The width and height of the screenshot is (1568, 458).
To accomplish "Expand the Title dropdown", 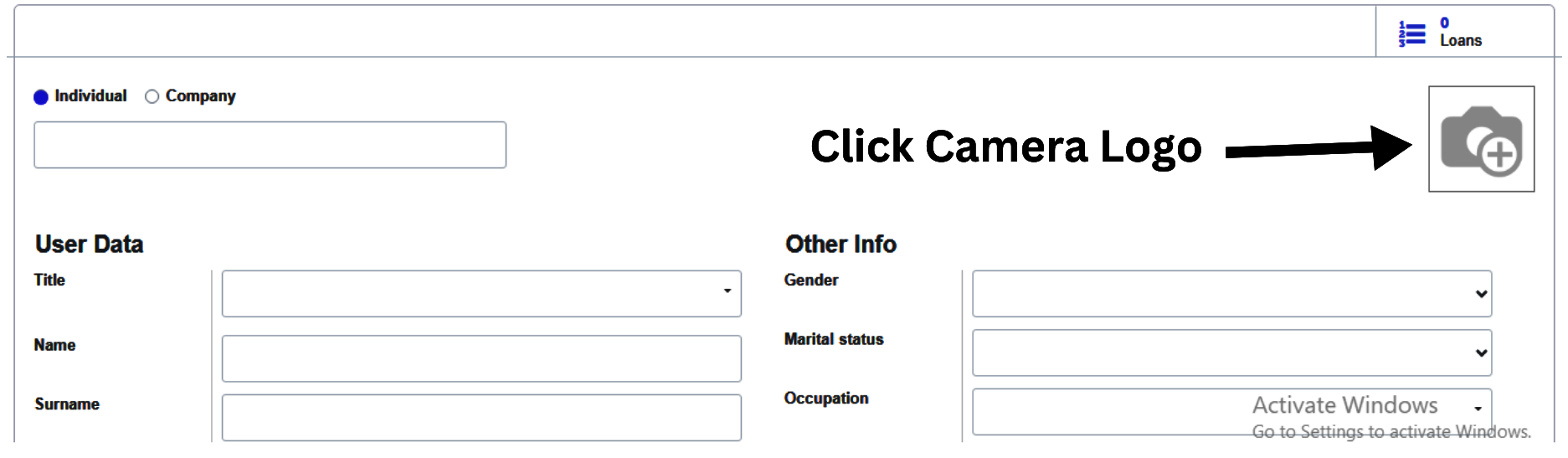I will [481, 293].
